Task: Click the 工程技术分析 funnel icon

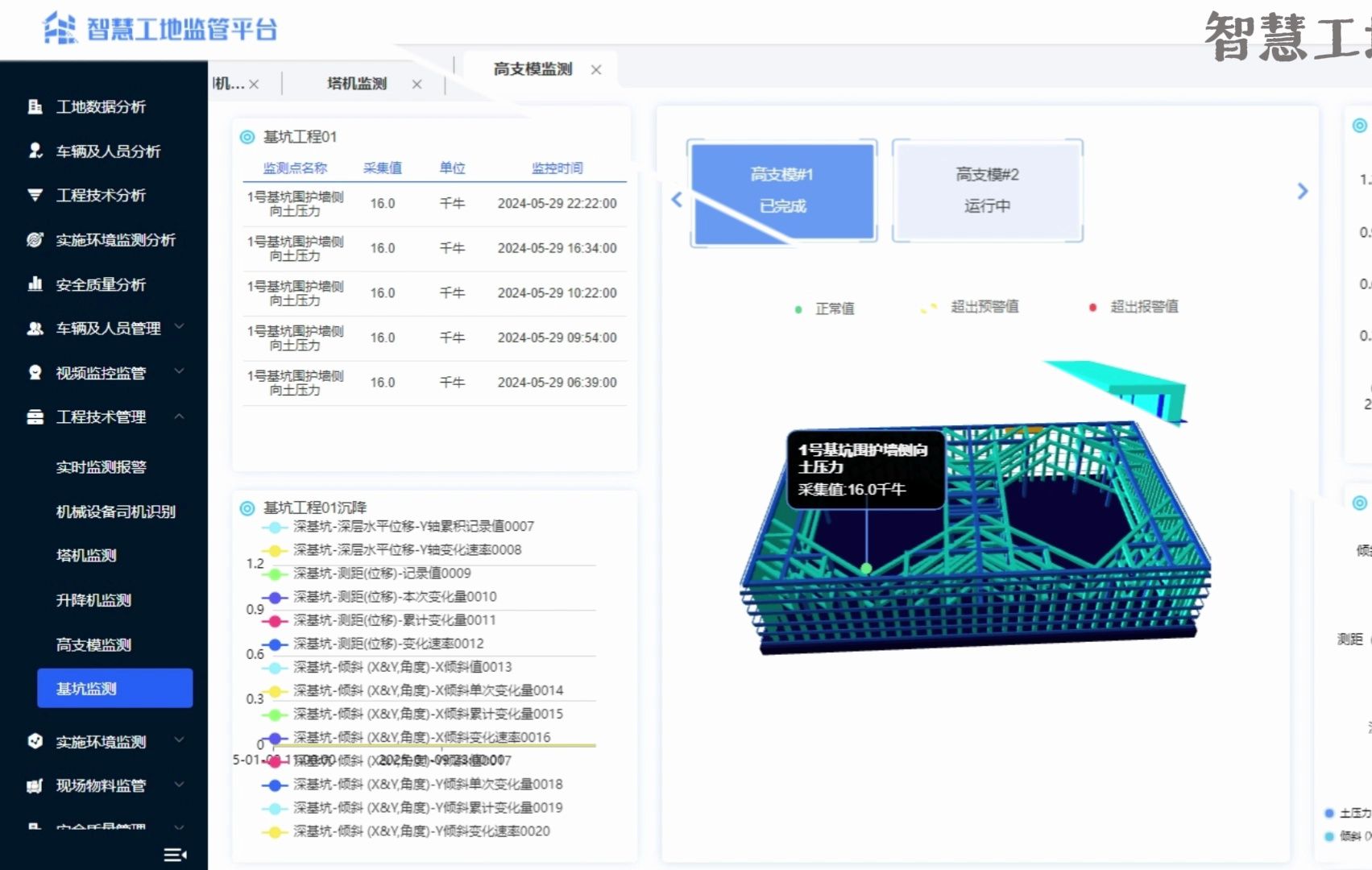Action: point(35,195)
